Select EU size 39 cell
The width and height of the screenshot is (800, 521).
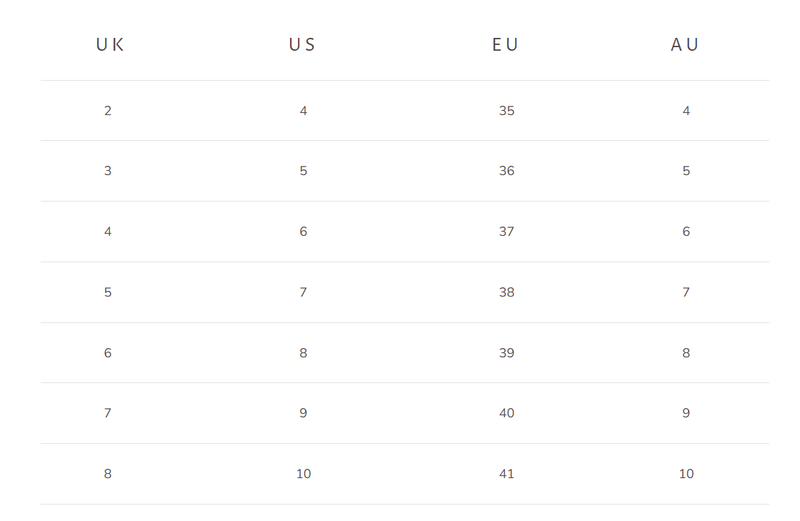coord(506,353)
